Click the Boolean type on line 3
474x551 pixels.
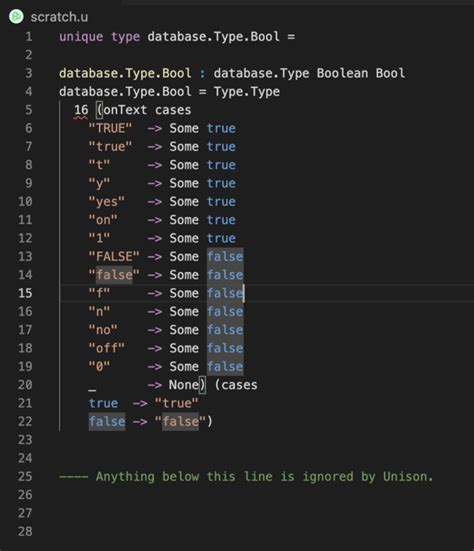(342, 73)
